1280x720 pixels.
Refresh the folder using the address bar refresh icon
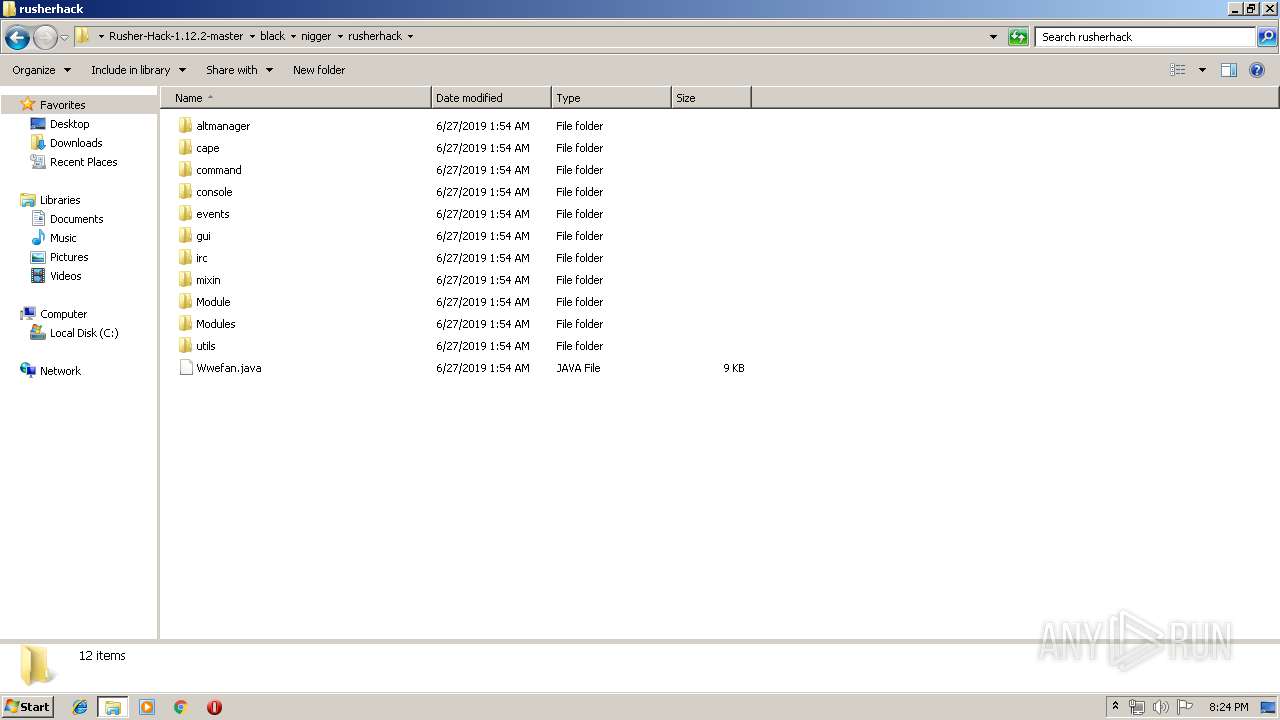pos(1018,37)
